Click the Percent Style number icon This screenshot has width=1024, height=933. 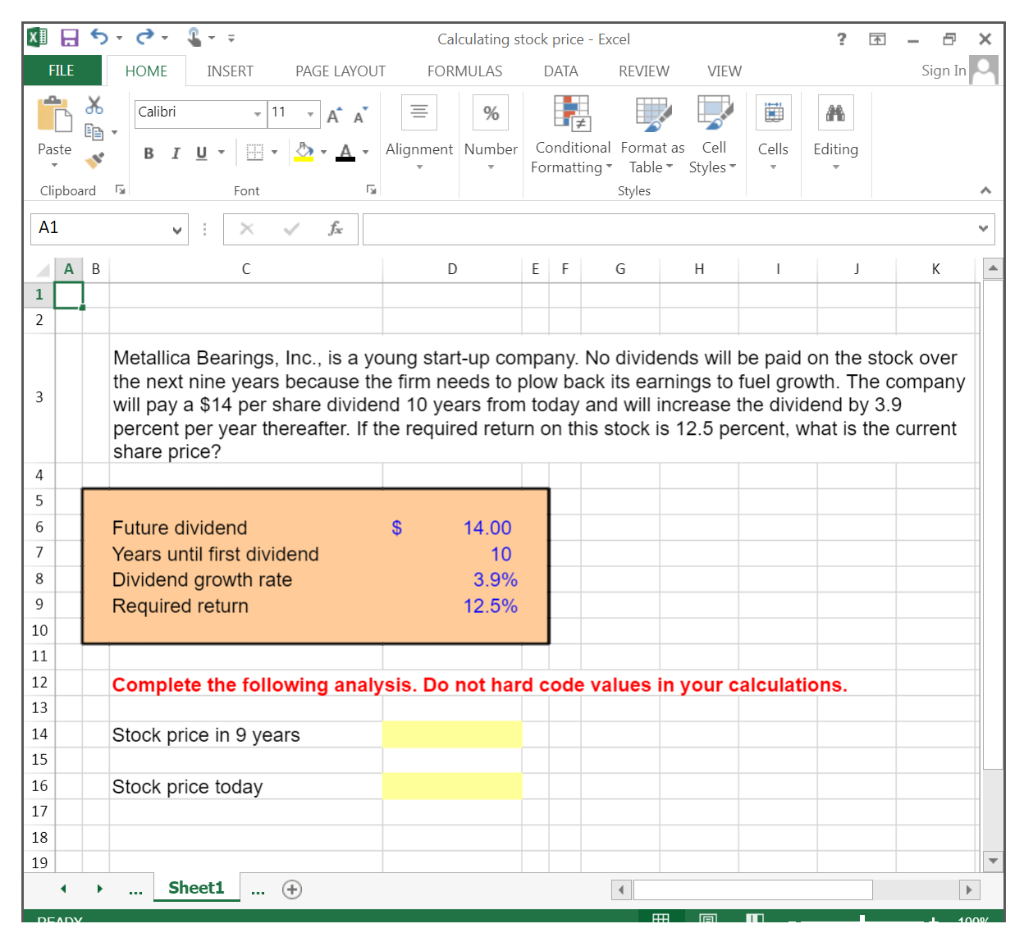pos(490,113)
